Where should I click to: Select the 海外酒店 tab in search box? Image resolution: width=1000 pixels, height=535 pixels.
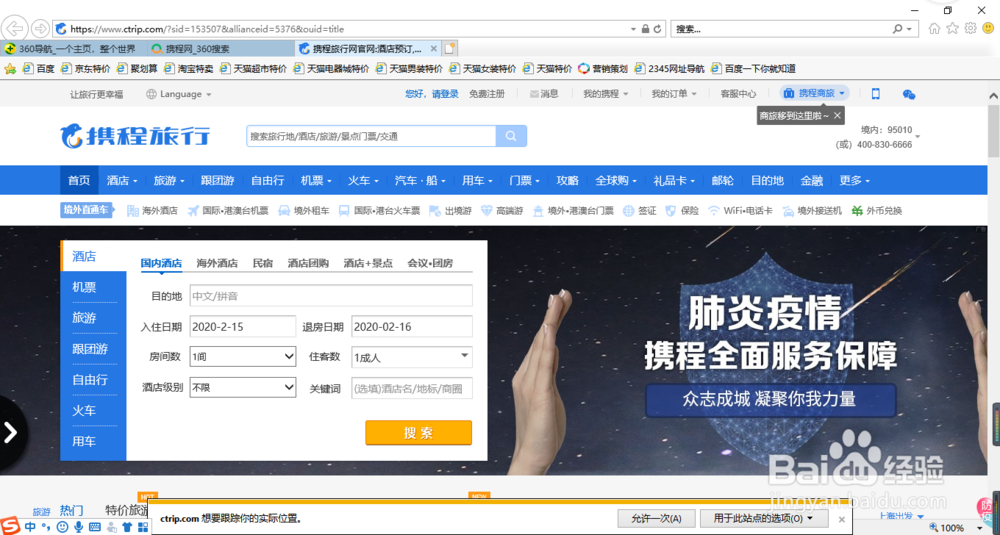pos(217,263)
